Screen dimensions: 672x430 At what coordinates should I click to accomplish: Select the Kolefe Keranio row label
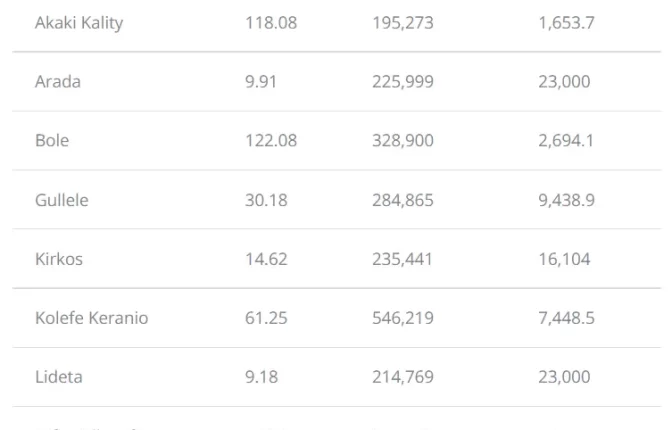coord(92,318)
